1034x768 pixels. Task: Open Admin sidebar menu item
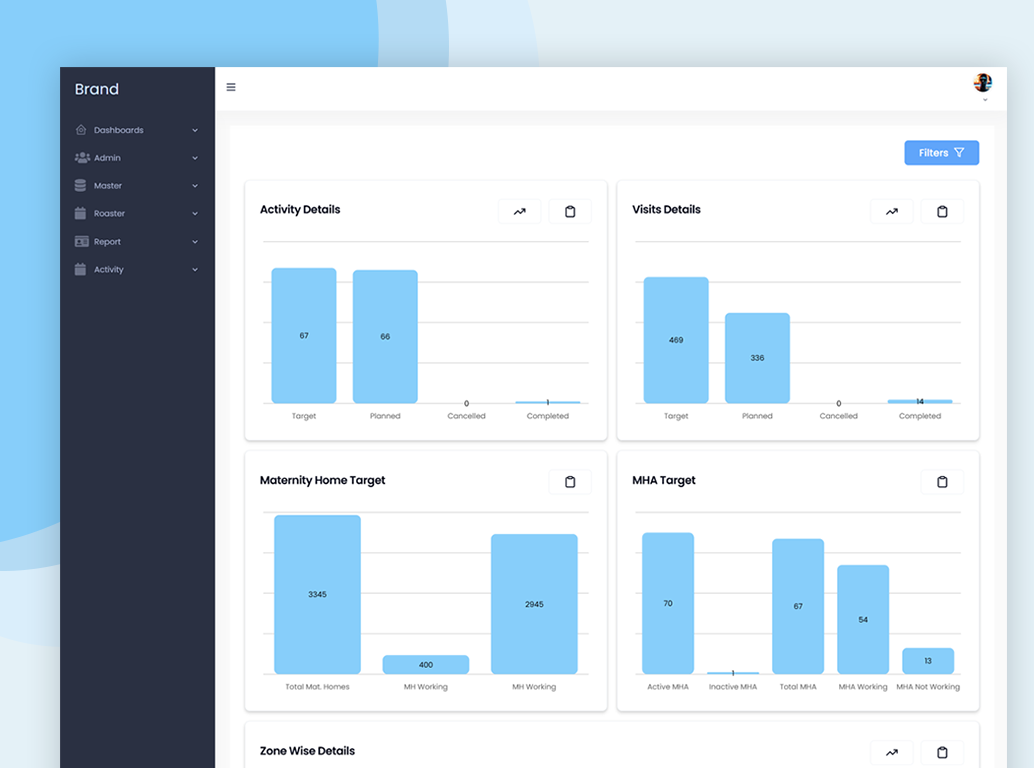click(x=137, y=158)
